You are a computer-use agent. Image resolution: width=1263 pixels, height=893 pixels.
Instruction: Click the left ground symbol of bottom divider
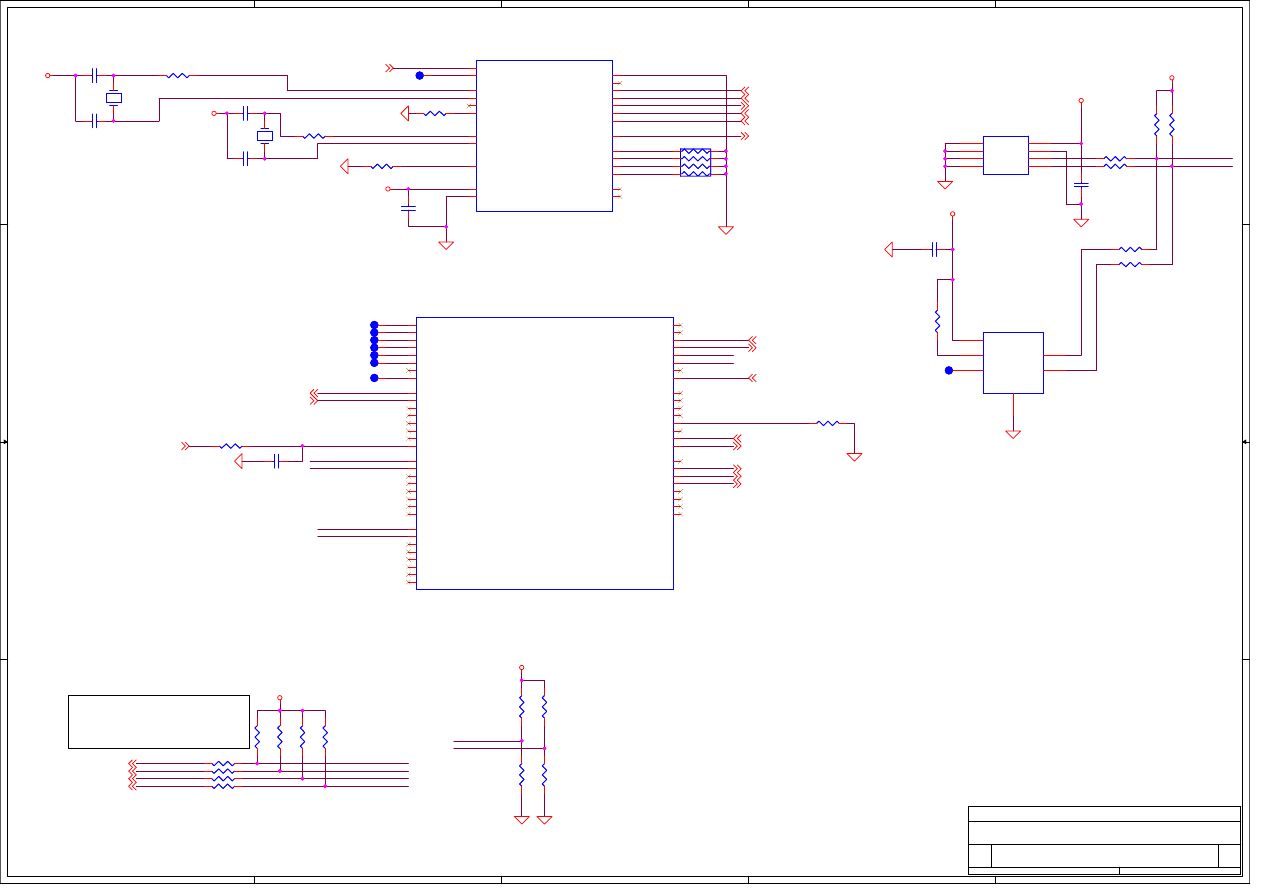pos(521,819)
